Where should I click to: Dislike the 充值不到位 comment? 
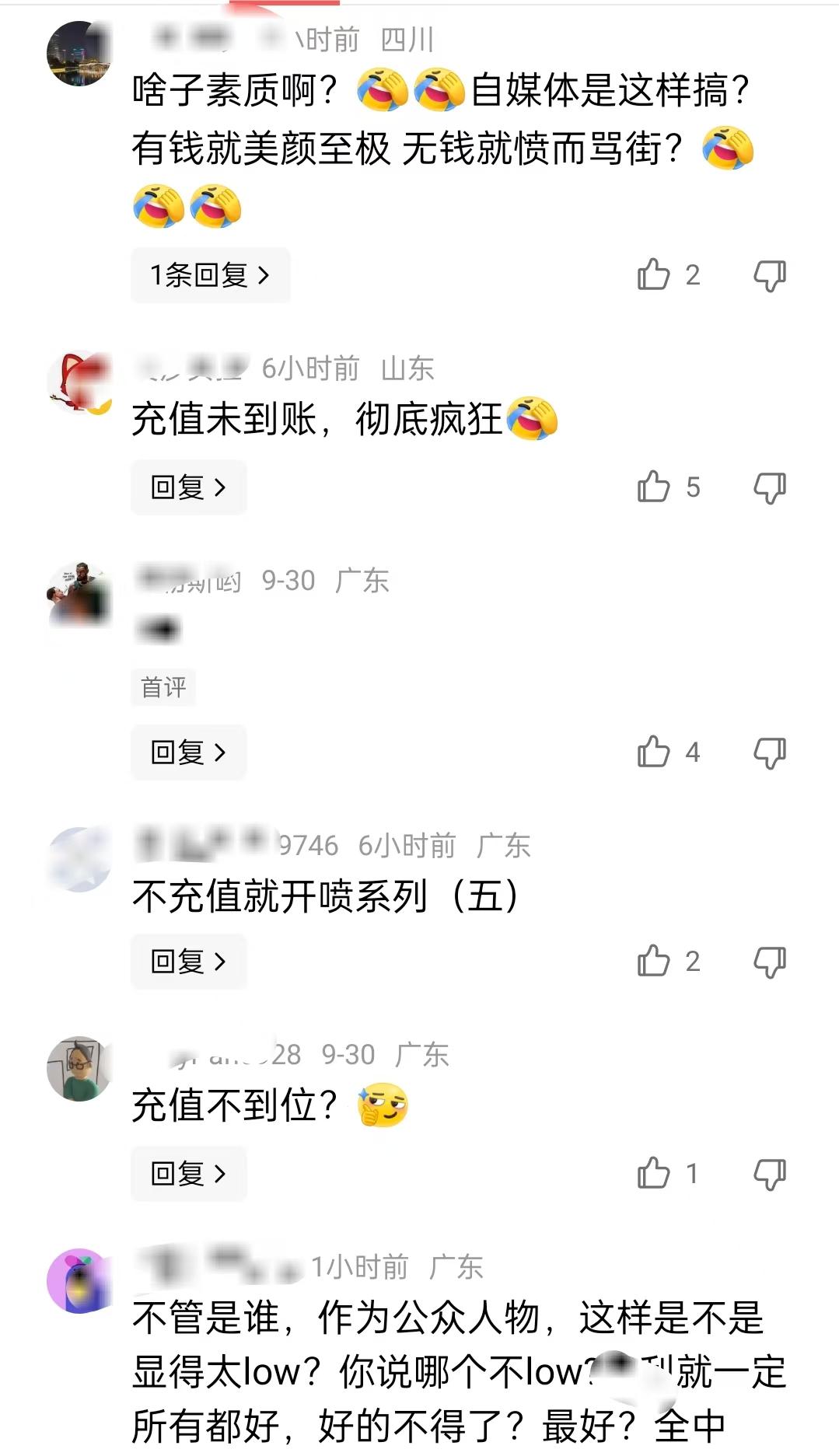(770, 1174)
